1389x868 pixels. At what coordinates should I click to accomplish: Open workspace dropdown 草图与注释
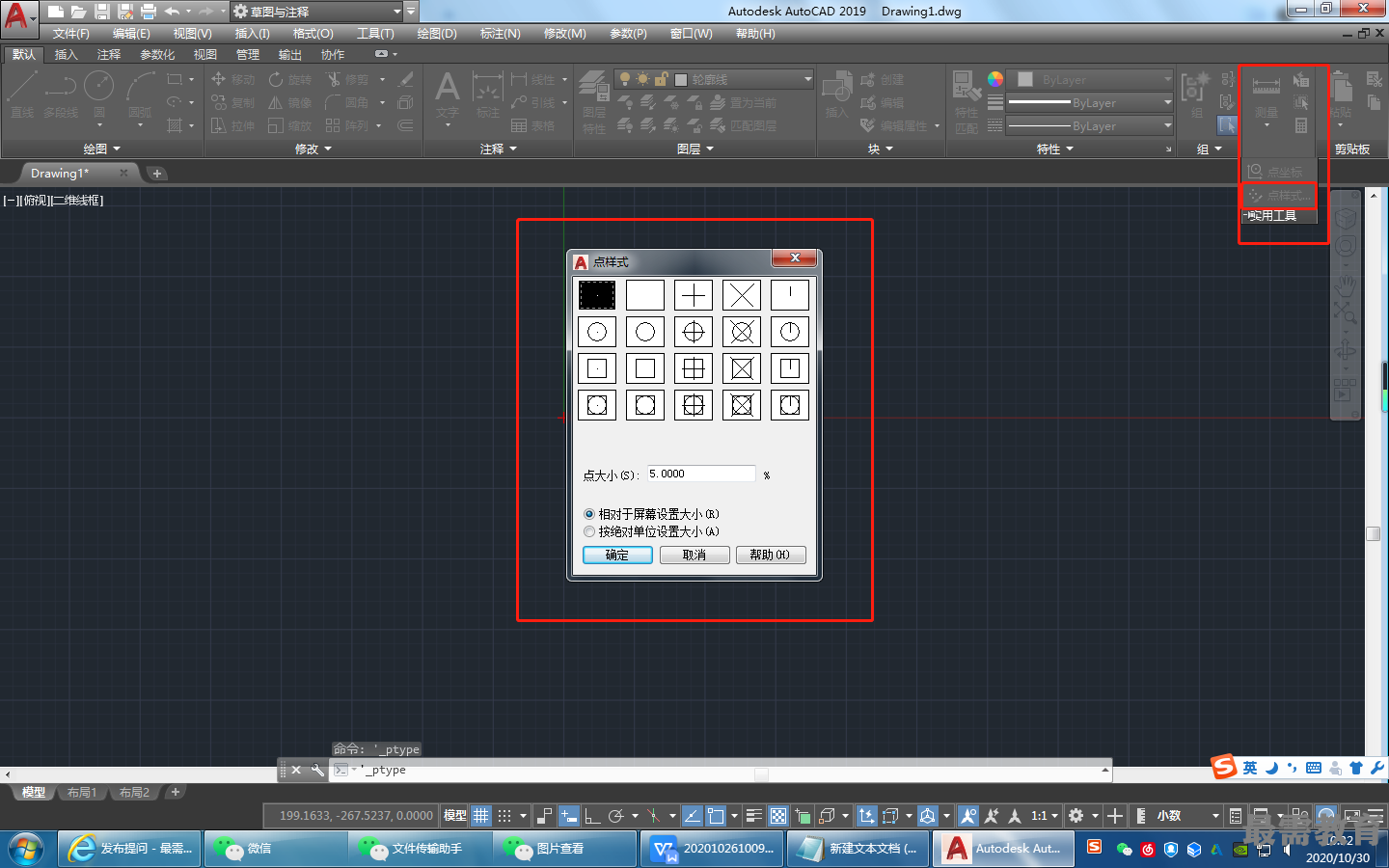[316, 12]
